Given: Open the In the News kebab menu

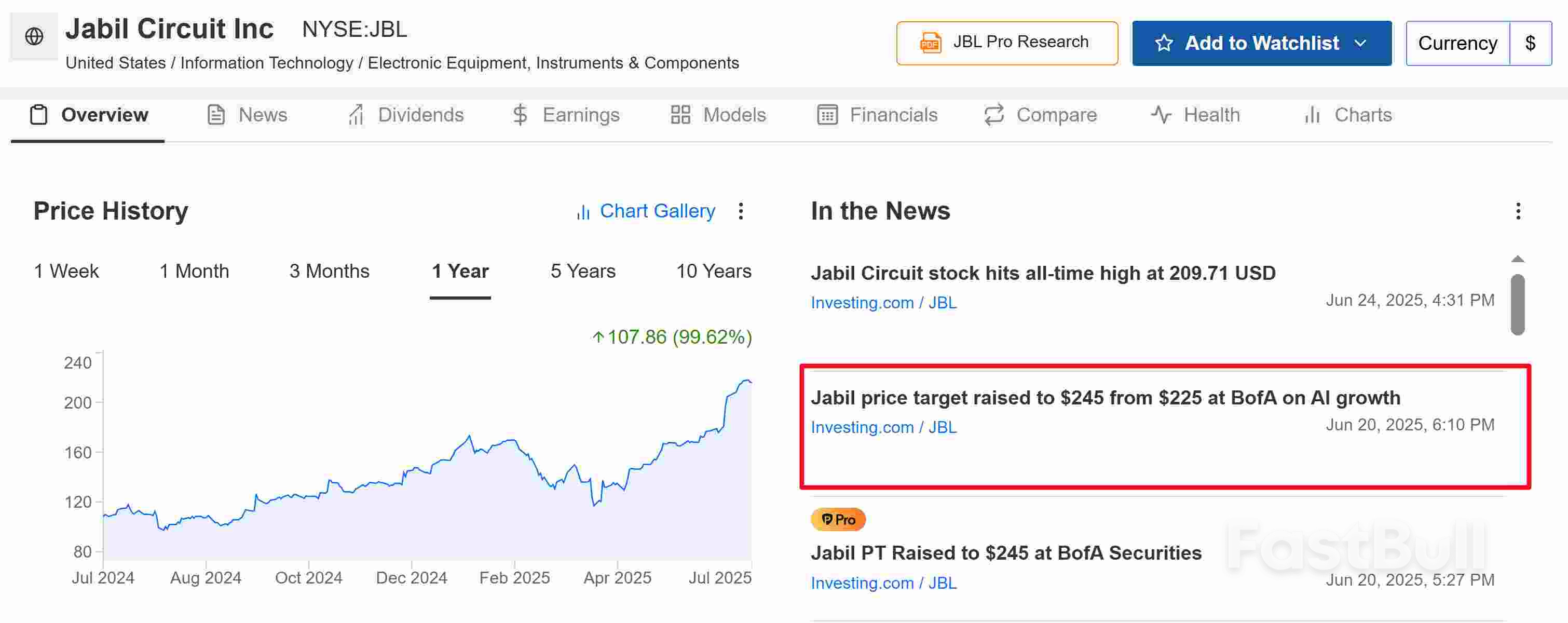Looking at the screenshot, I should point(1518,211).
